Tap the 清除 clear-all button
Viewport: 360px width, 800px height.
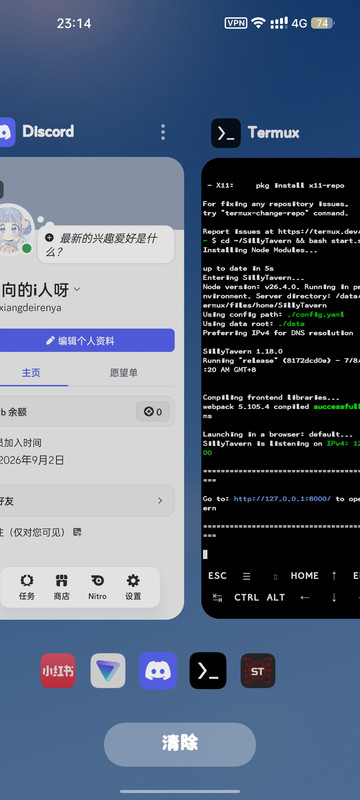179,744
